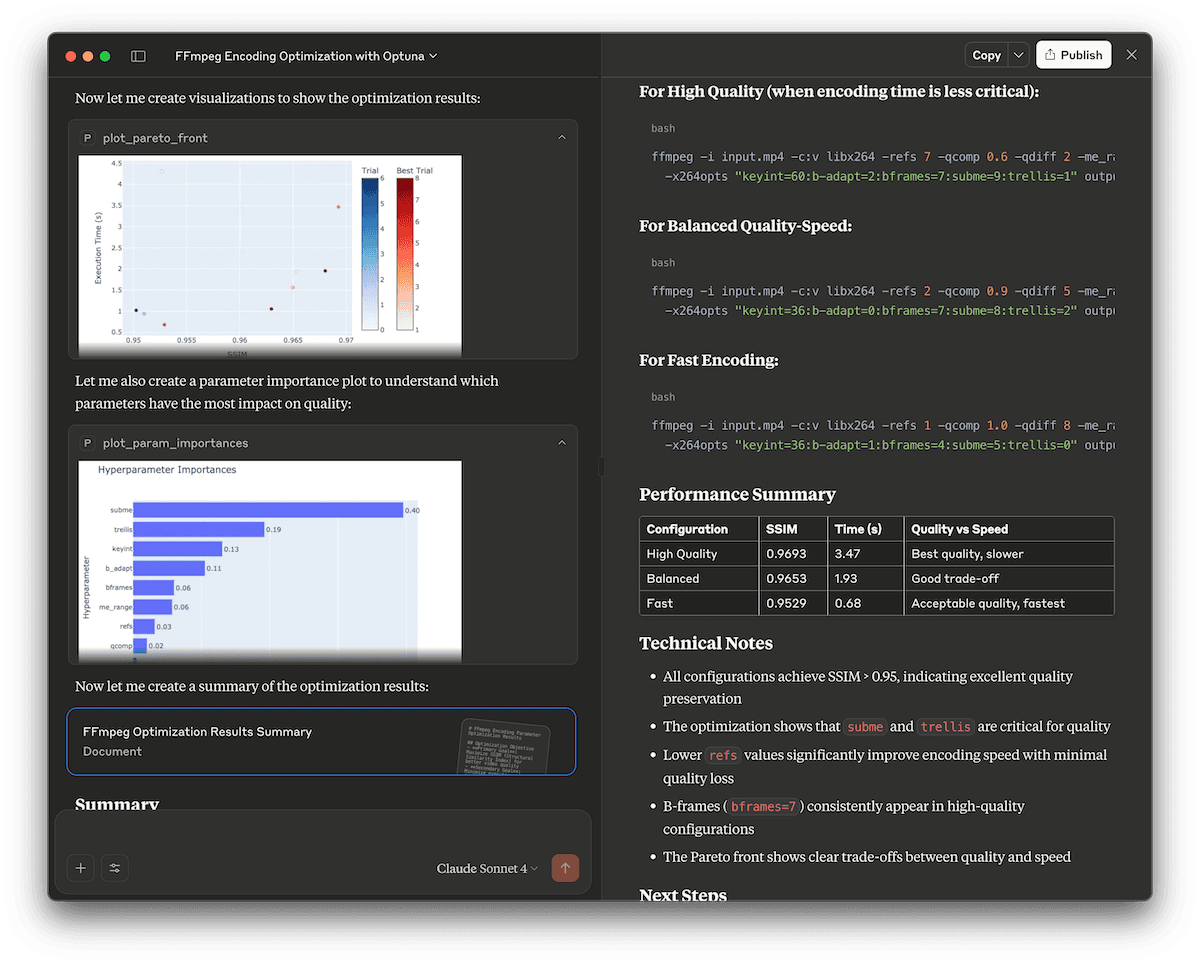Click the plus attachment icon
The width and height of the screenshot is (1200, 964).
81,868
